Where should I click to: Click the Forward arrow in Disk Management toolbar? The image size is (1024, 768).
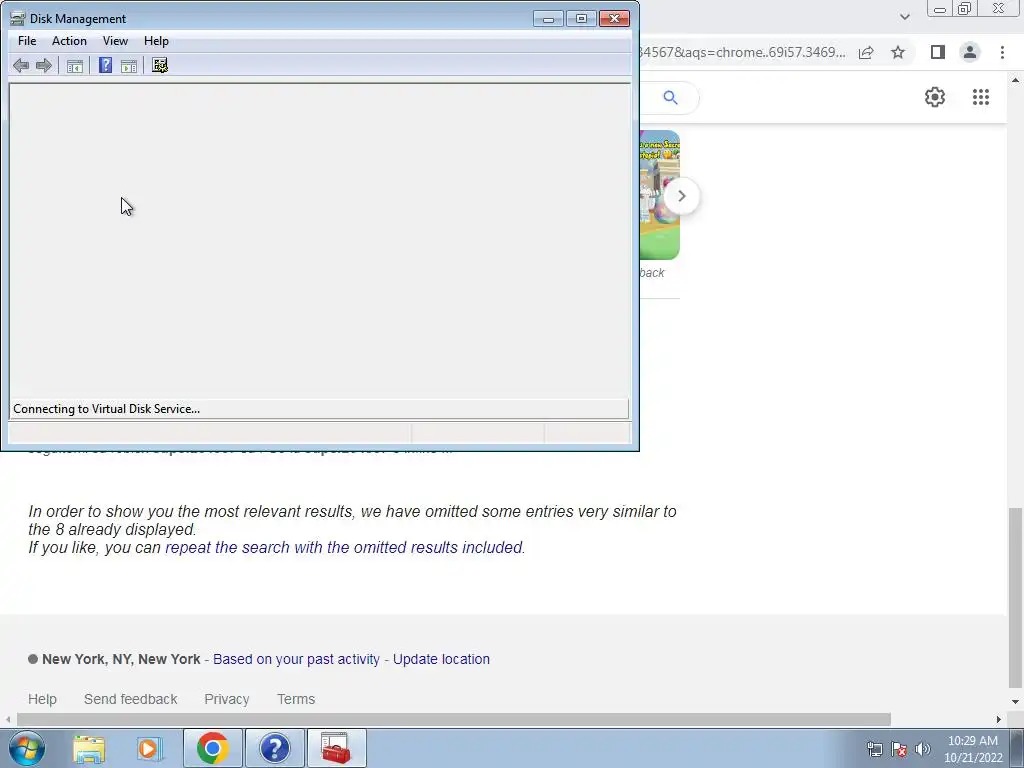click(x=44, y=65)
